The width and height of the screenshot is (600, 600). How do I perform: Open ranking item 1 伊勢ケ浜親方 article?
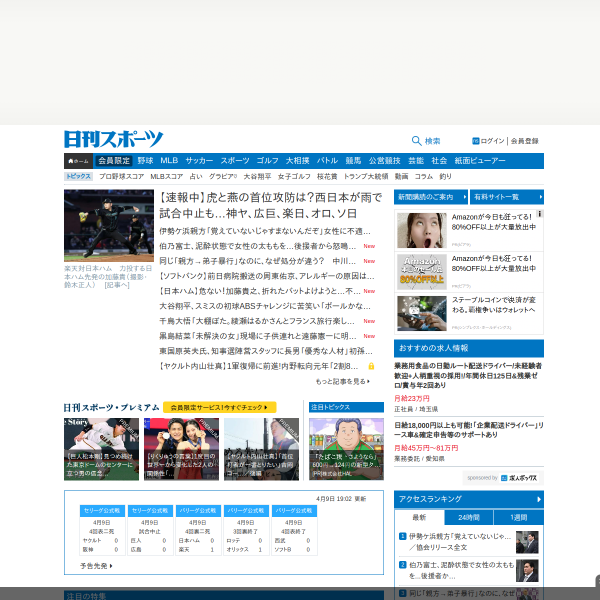coord(460,542)
